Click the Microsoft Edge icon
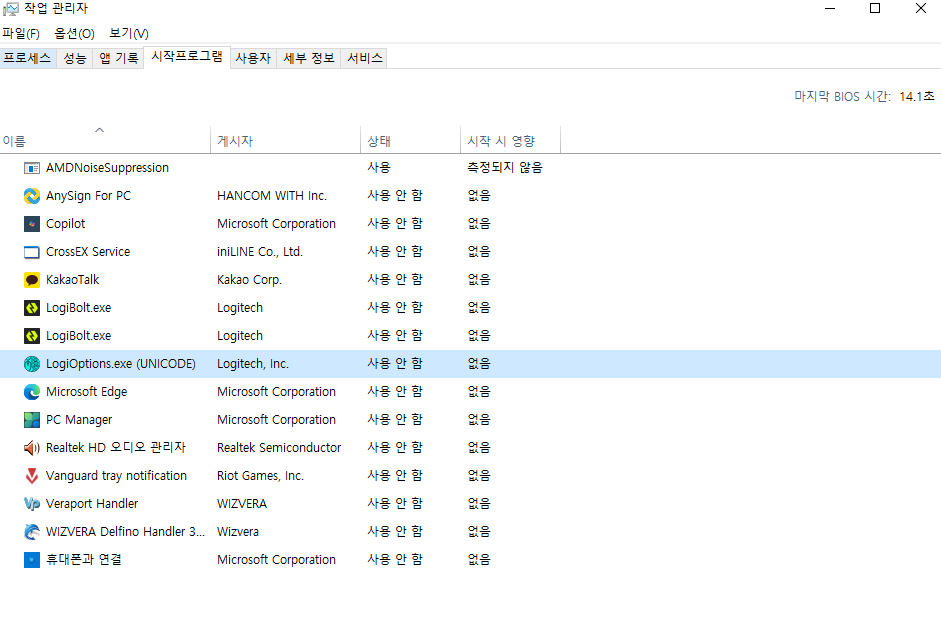 (x=32, y=392)
